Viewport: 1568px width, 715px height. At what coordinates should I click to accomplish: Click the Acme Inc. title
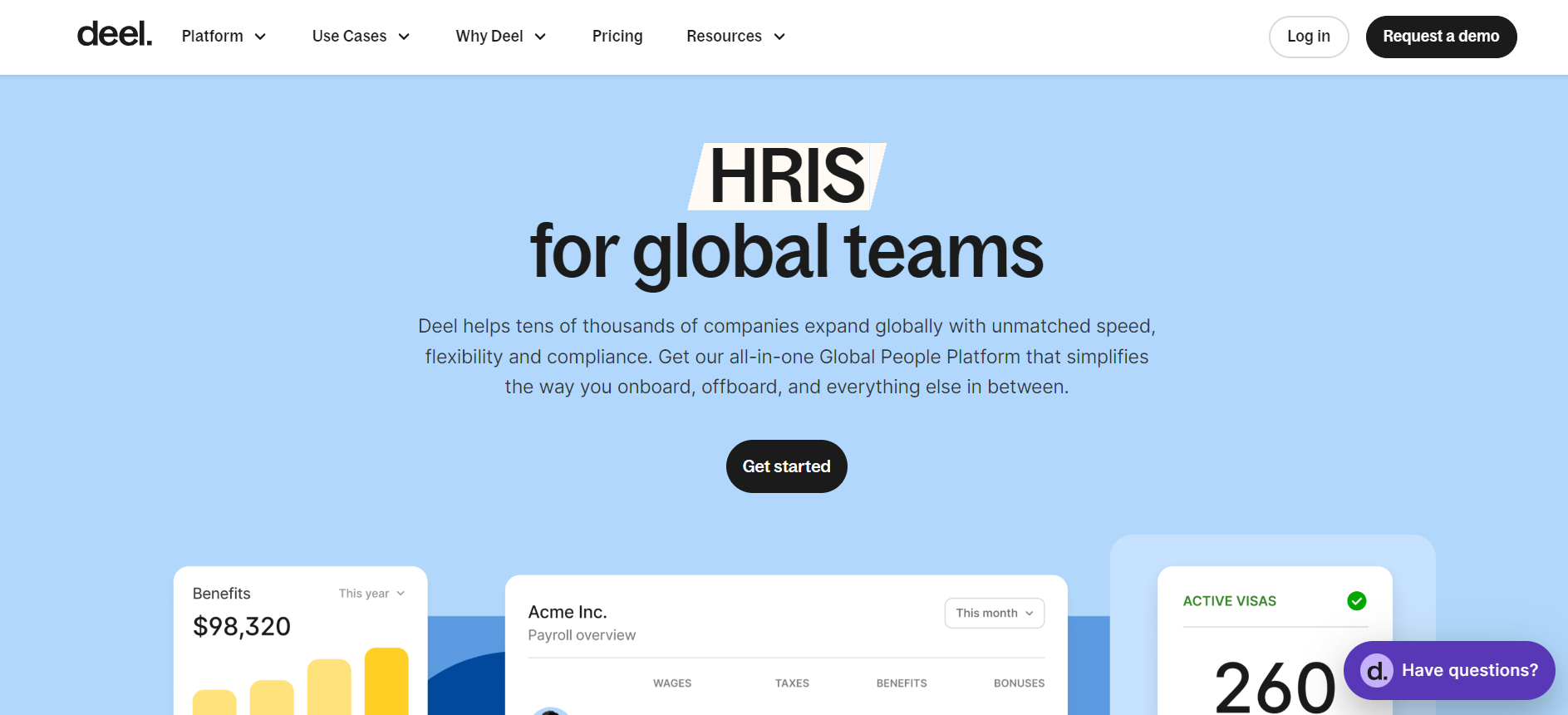pyautogui.click(x=568, y=612)
